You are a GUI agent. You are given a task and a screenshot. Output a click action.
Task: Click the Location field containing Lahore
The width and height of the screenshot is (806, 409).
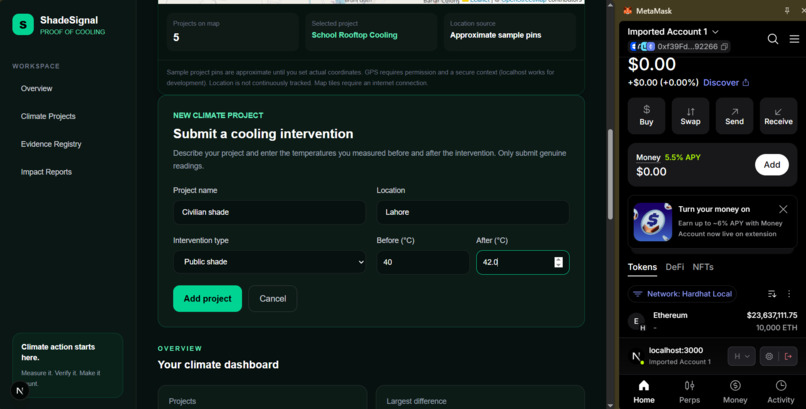pos(473,212)
